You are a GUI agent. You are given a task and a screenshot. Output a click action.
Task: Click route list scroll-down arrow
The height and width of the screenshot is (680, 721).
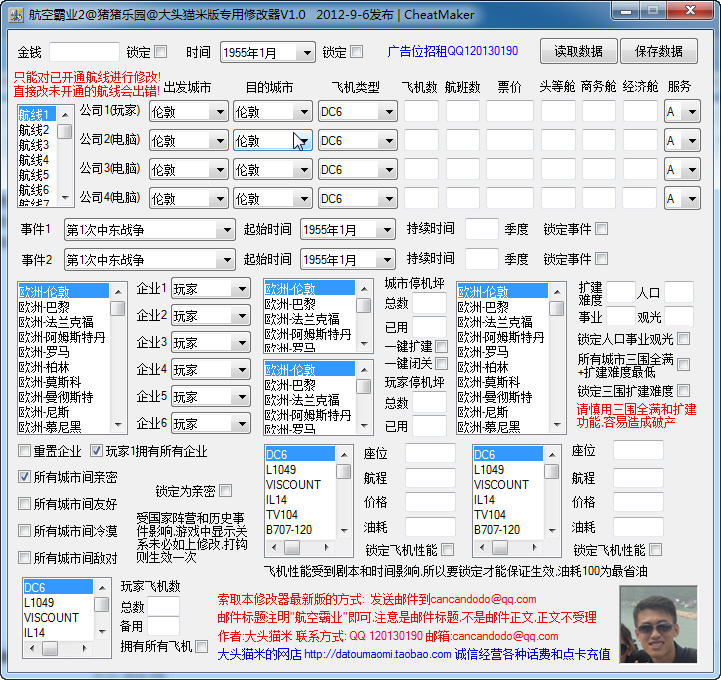pyautogui.click(x=65, y=198)
